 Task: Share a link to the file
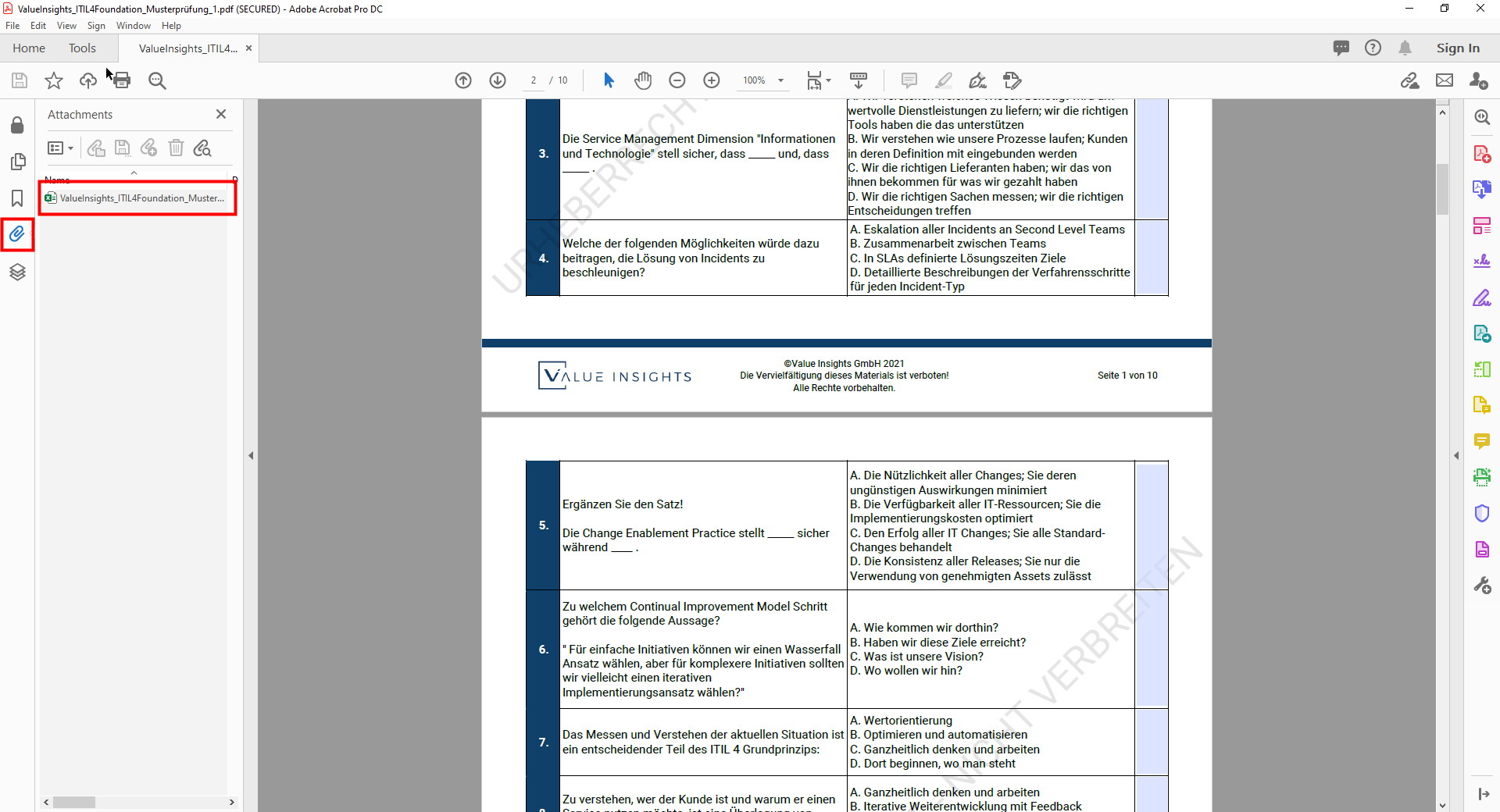tap(1410, 80)
